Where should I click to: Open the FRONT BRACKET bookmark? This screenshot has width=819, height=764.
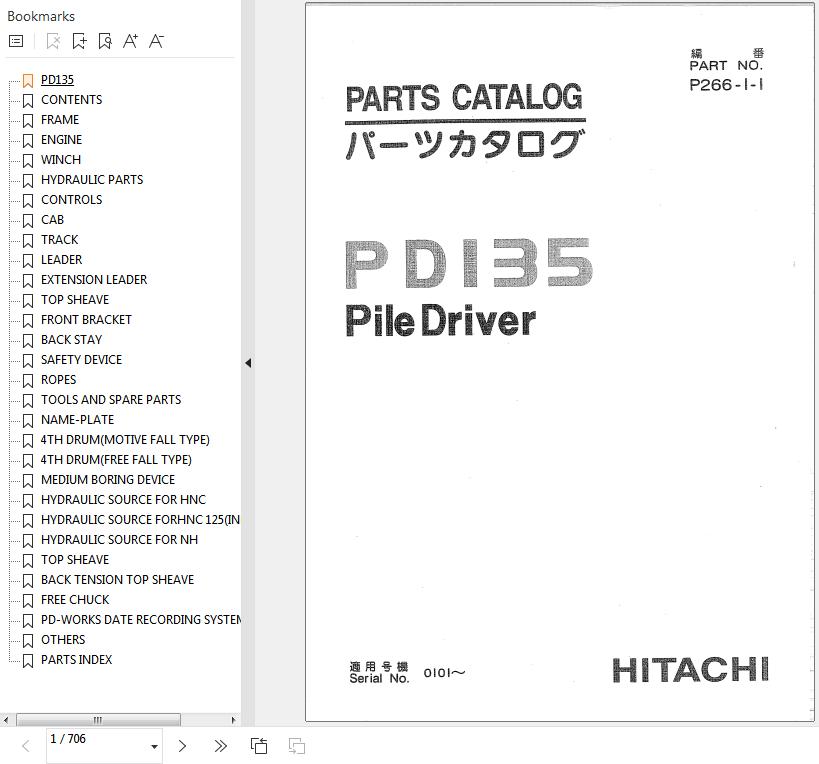pos(86,320)
